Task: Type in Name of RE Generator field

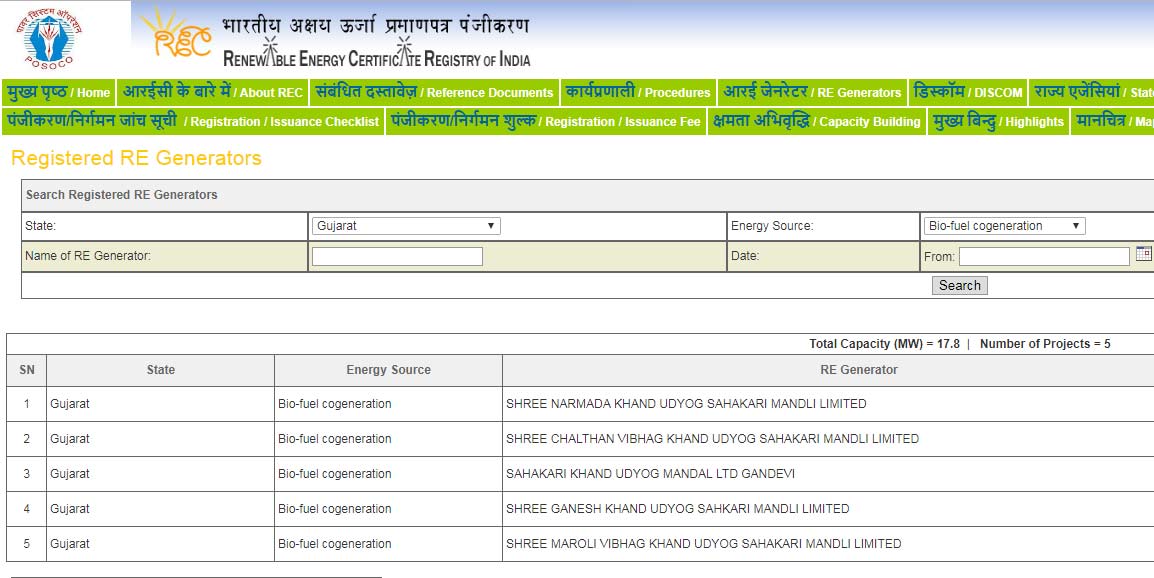Action: 397,256
